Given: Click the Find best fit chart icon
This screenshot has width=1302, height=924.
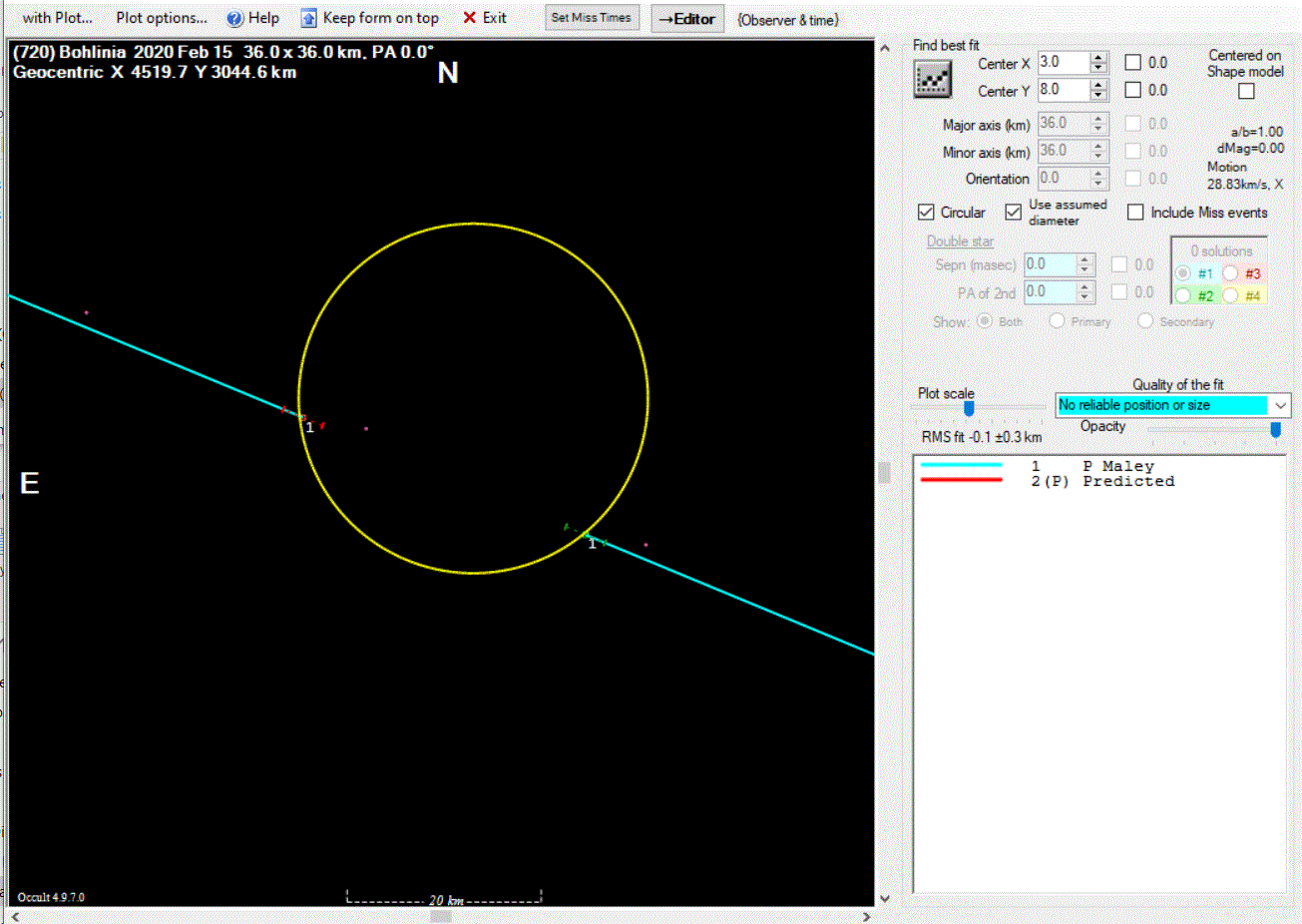Looking at the screenshot, I should (x=932, y=80).
